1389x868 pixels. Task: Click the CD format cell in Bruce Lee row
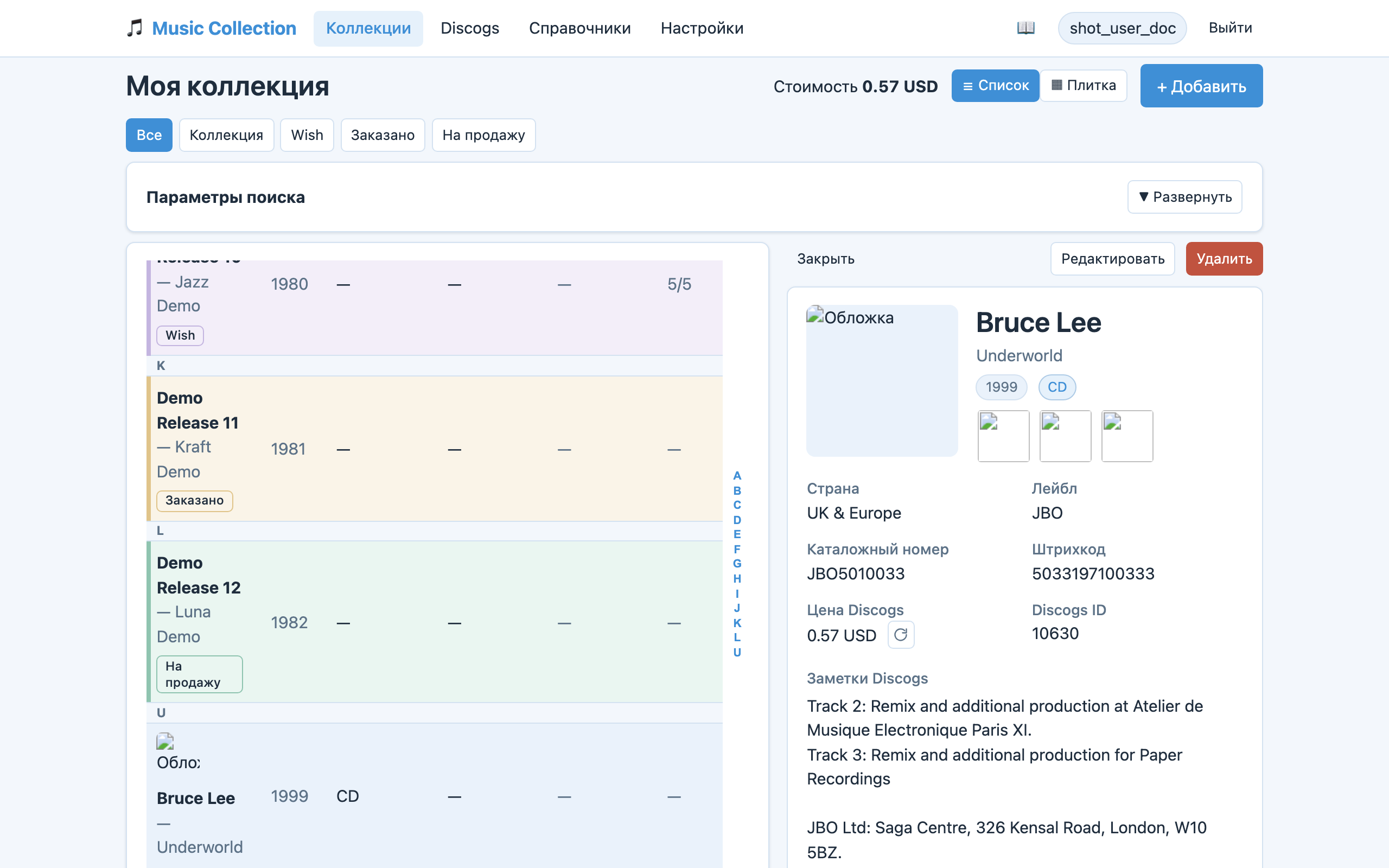[x=347, y=796]
